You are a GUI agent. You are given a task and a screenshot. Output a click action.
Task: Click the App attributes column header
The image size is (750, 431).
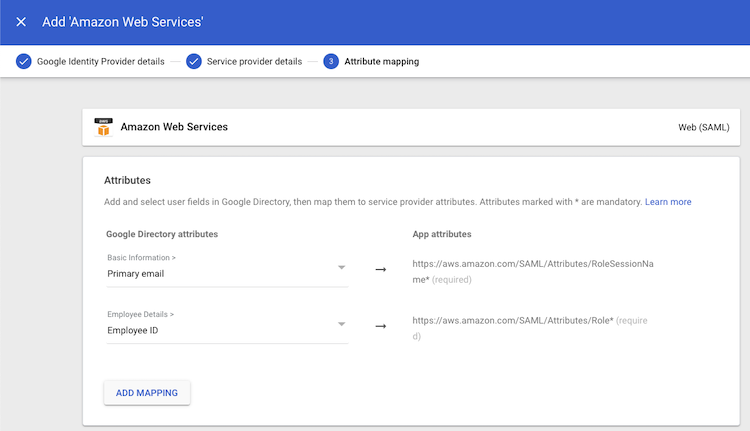point(442,234)
